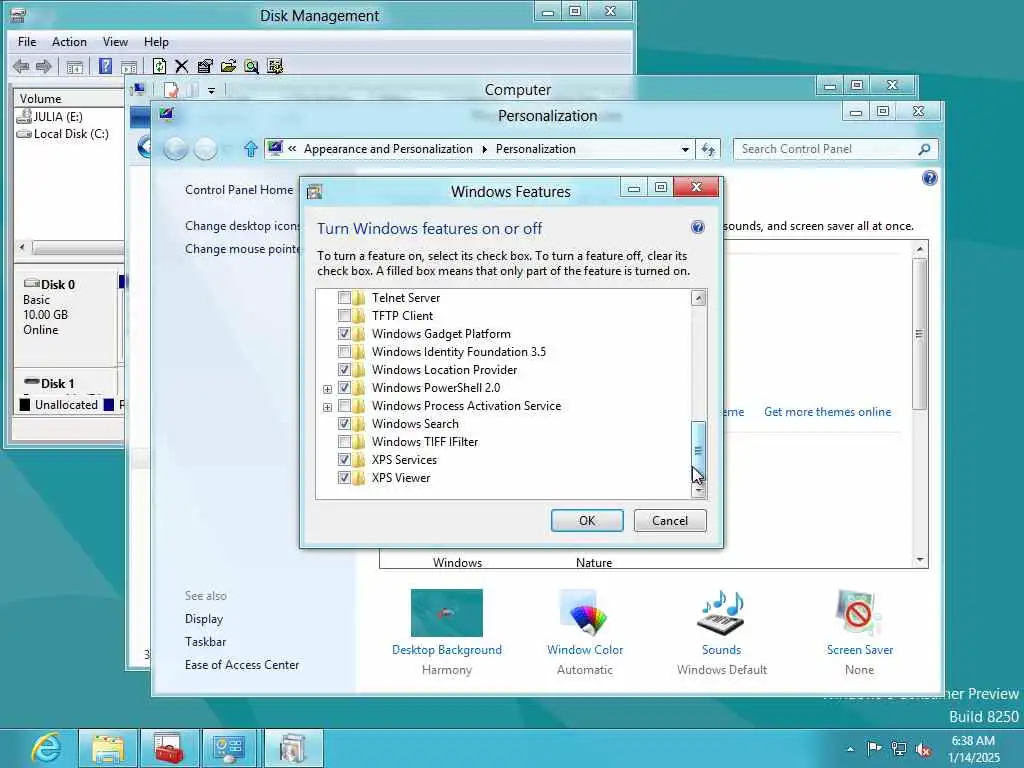The height and width of the screenshot is (768, 1024).
Task: Click the themes list scrollbar thumb in Personalization
Action: pos(920,333)
